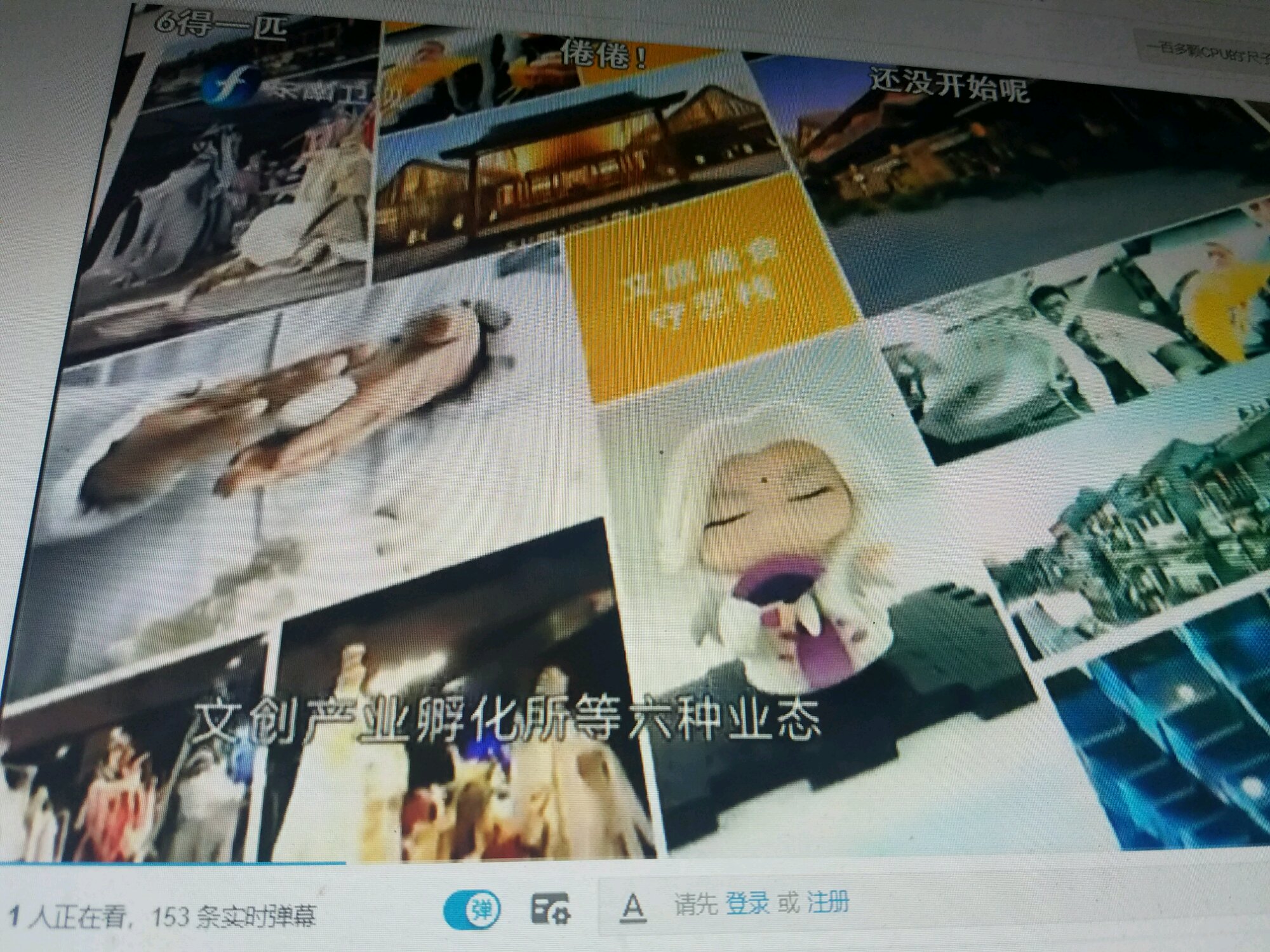Open the danmaku display settings icon
The height and width of the screenshot is (952, 1270).
coord(550,909)
